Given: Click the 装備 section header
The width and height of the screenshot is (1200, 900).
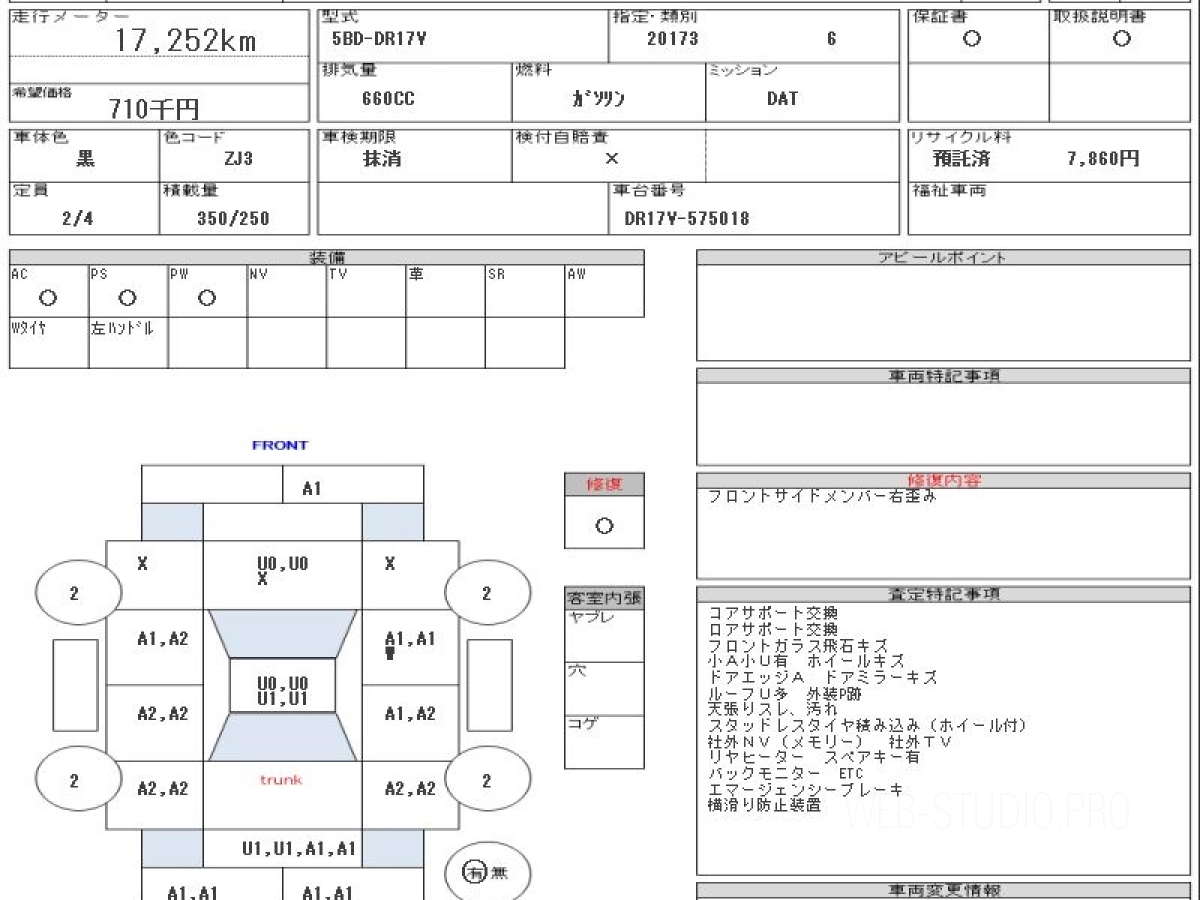Looking at the screenshot, I should [327, 257].
